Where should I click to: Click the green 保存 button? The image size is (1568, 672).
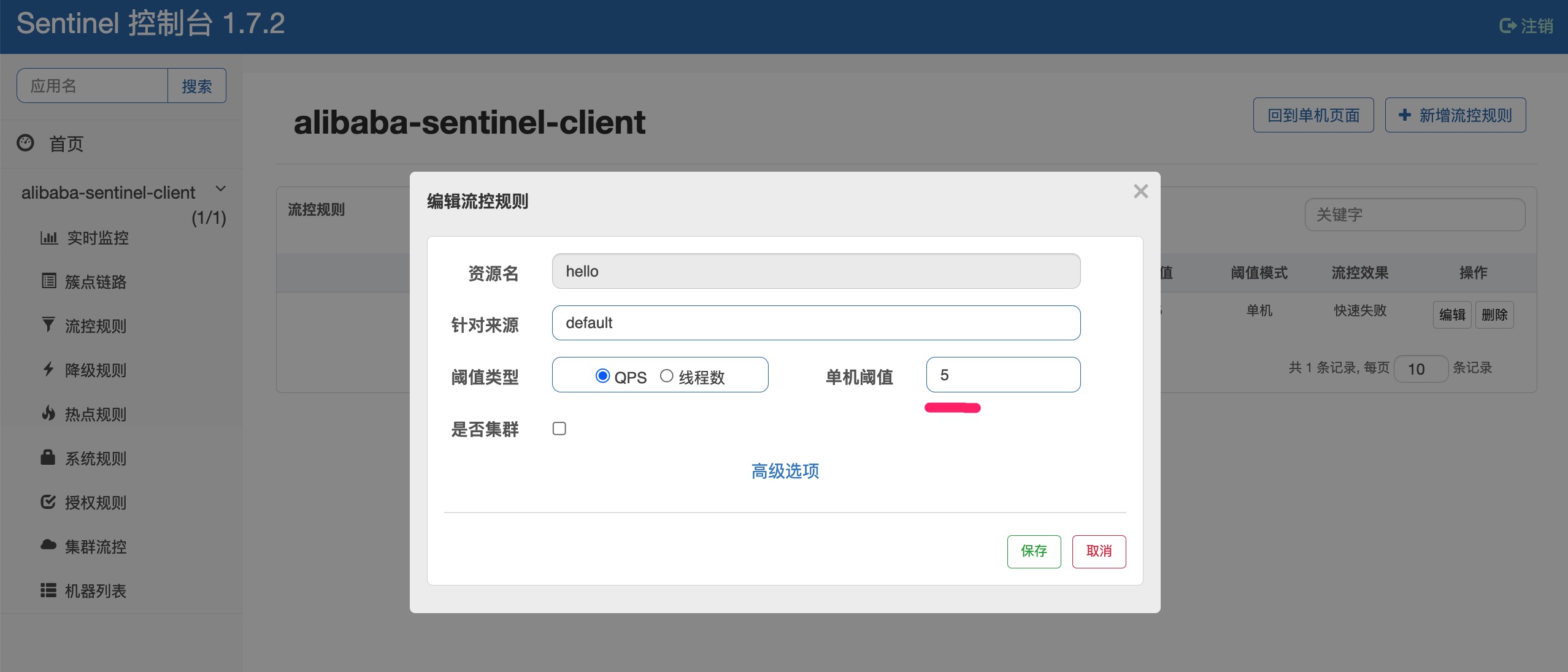(1034, 551)
